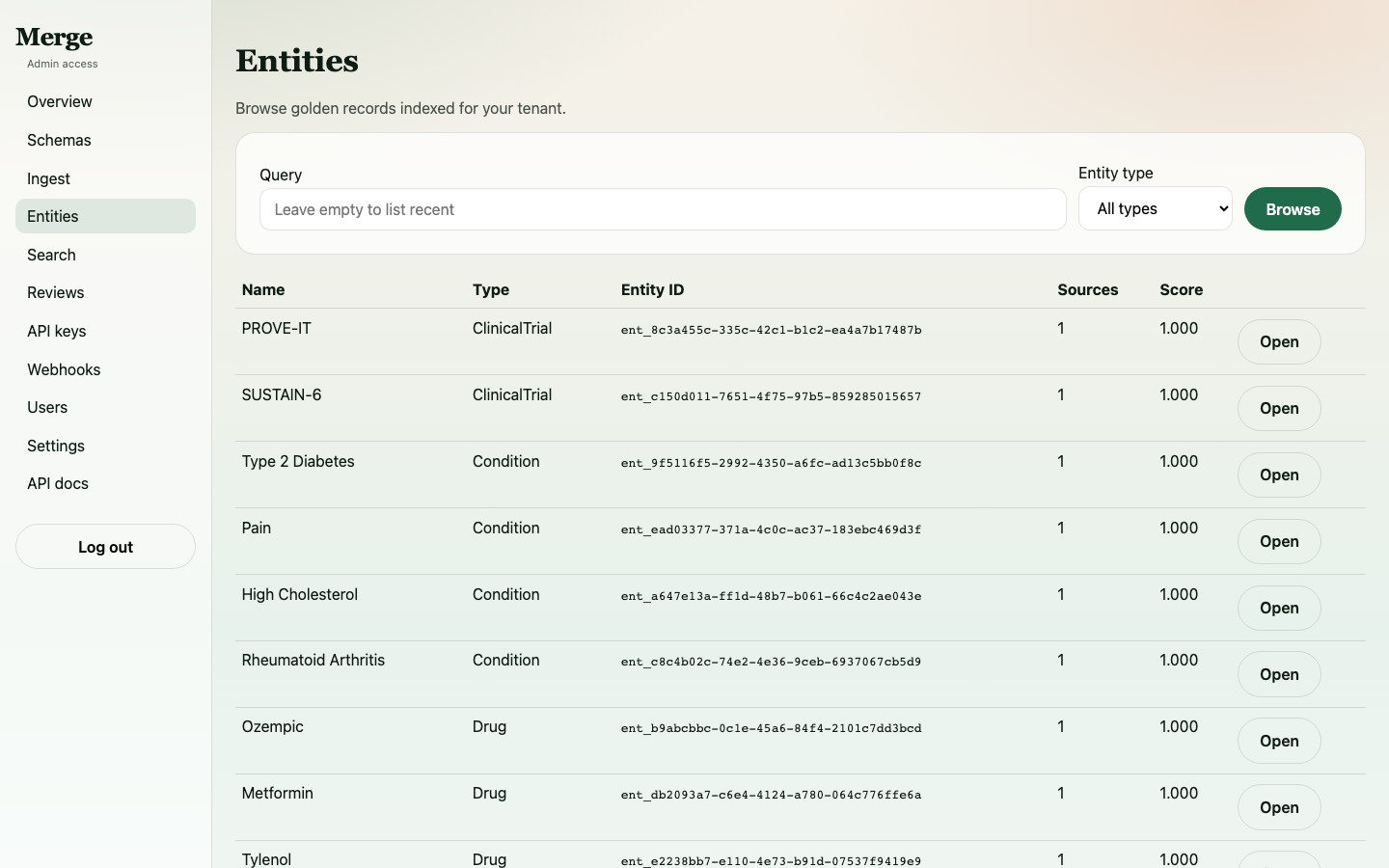Click the Score column header
Viewport: 1389px width, 868px height.
click(1182, 289)
